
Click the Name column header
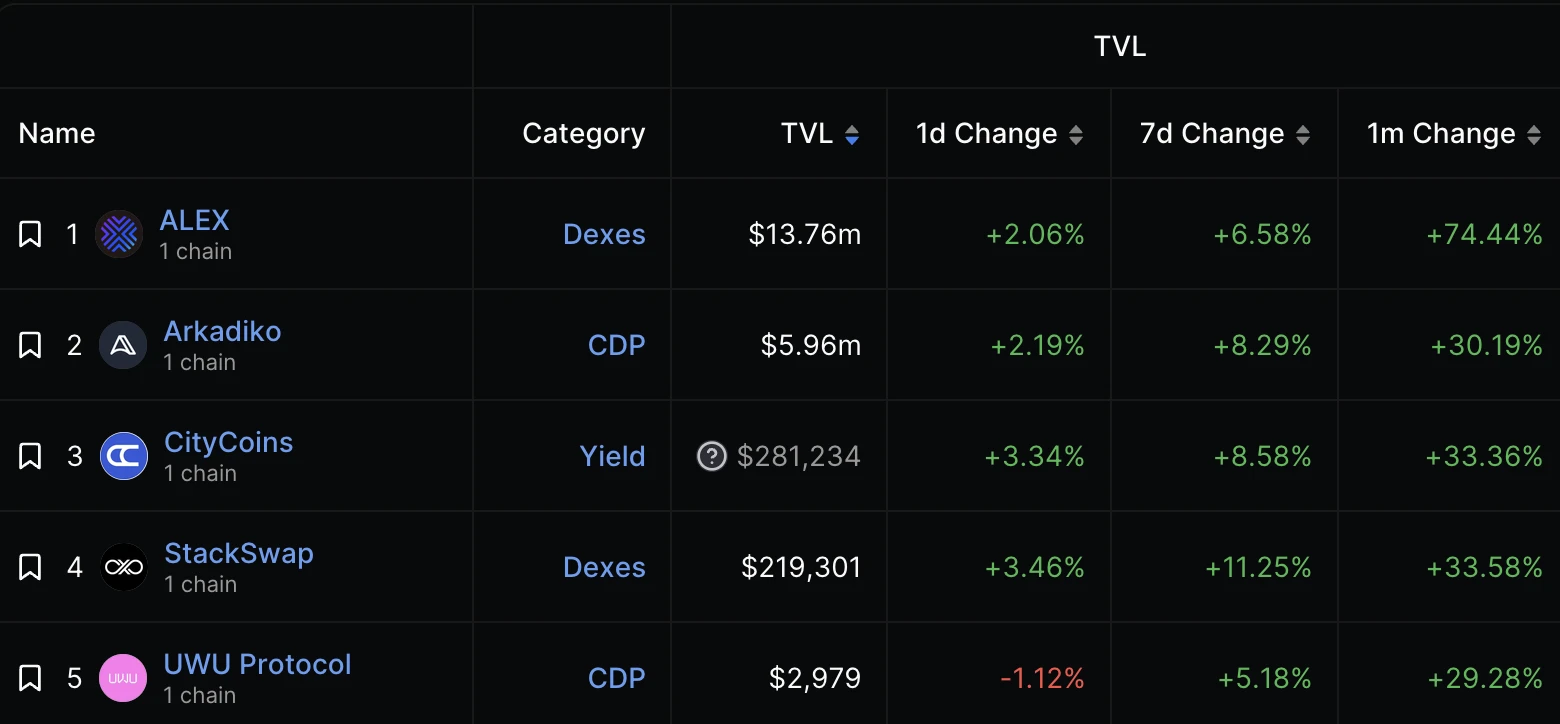[56, 133]
